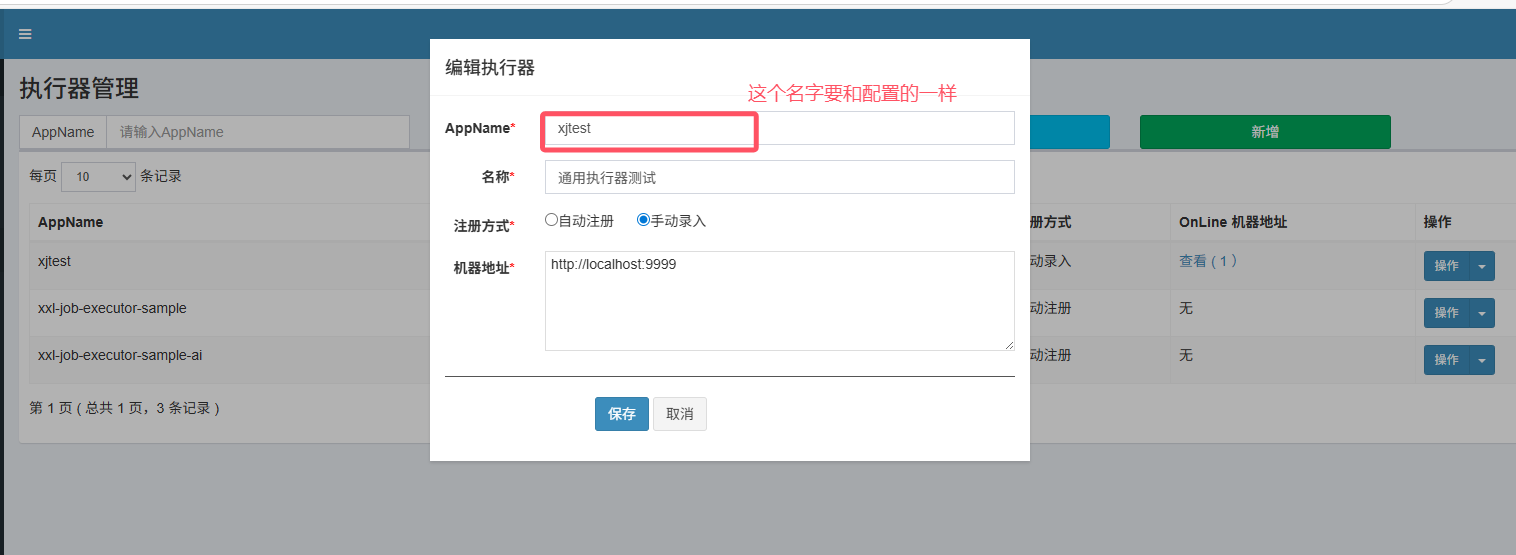Click 操作 button for xxl-job-executor-sample row
Screen dimensions: 1516x555
coord(1446,313)
